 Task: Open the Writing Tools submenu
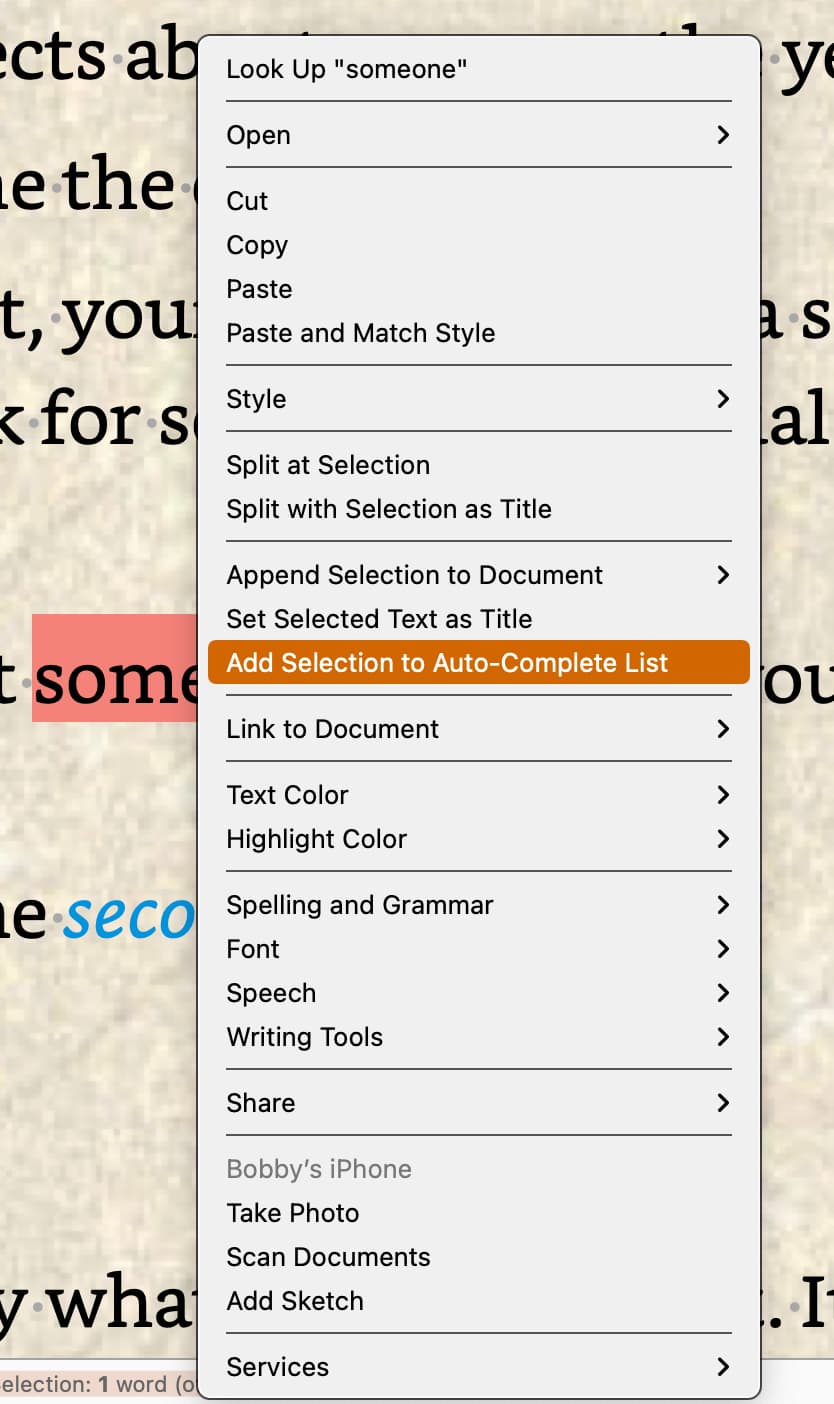point(478,1037)
